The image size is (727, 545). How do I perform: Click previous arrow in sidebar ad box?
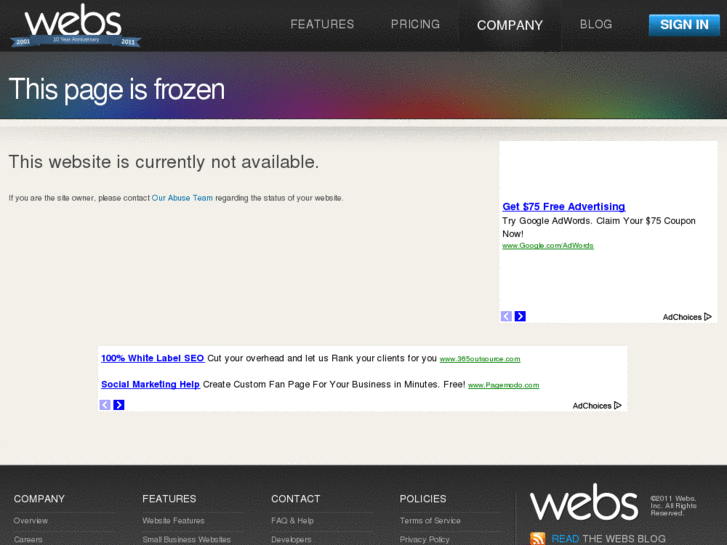point(506,316)
